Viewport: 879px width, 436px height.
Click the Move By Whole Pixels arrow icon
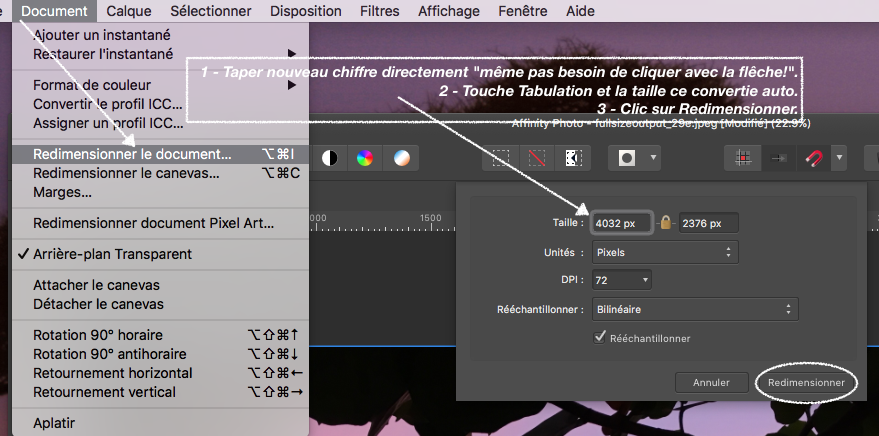click(x=779, y=159)
